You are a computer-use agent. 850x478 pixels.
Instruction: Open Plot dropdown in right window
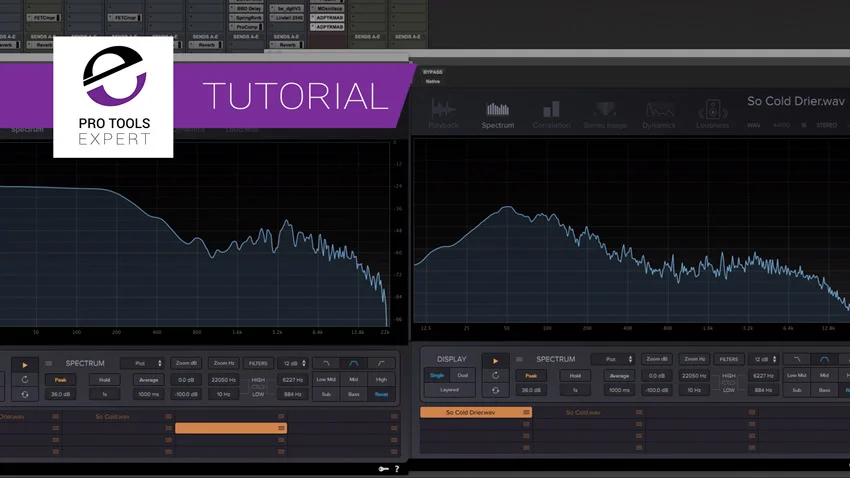tap(613, 359)
